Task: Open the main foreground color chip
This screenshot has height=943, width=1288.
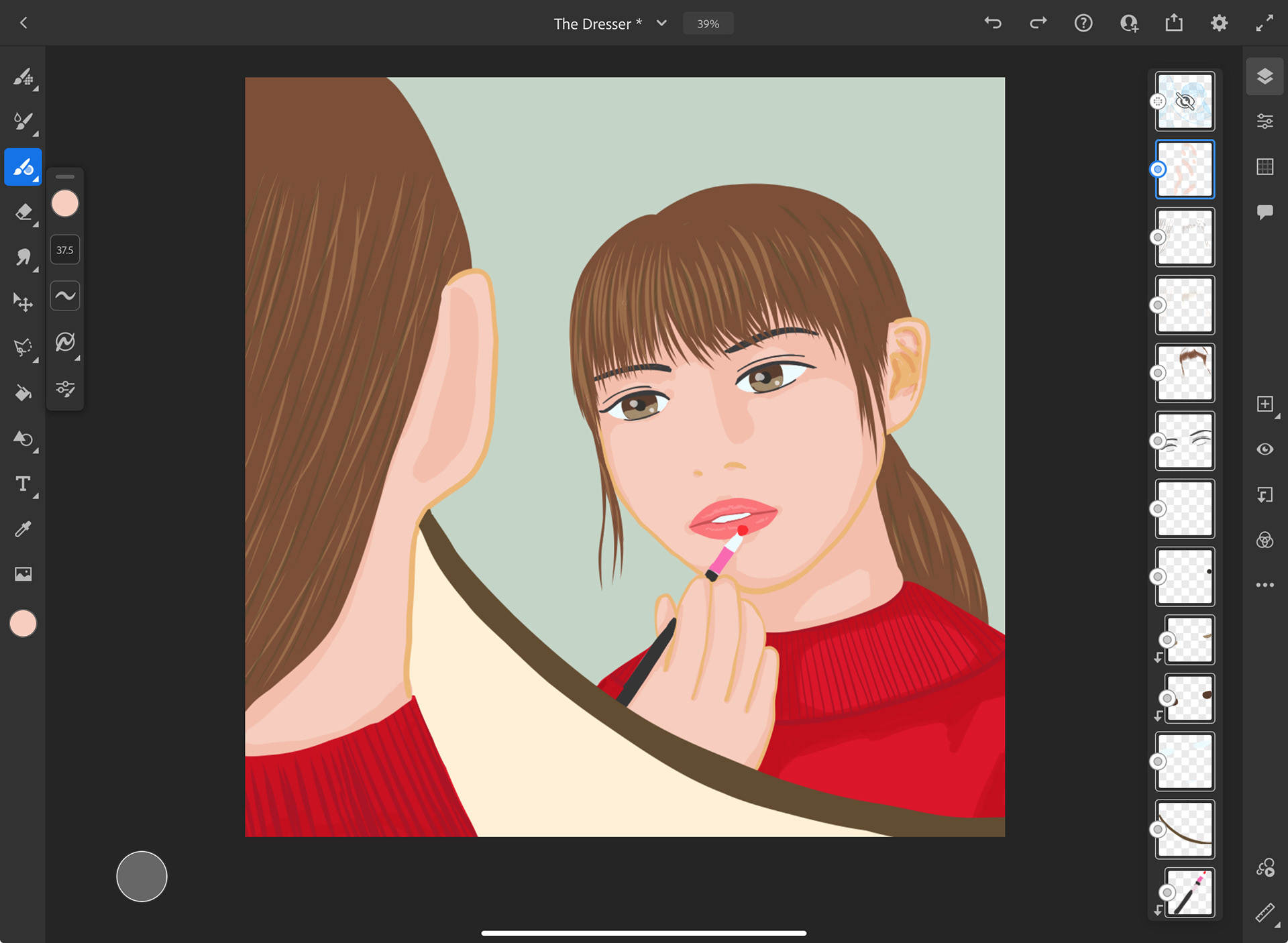Action: click(23, 624)
